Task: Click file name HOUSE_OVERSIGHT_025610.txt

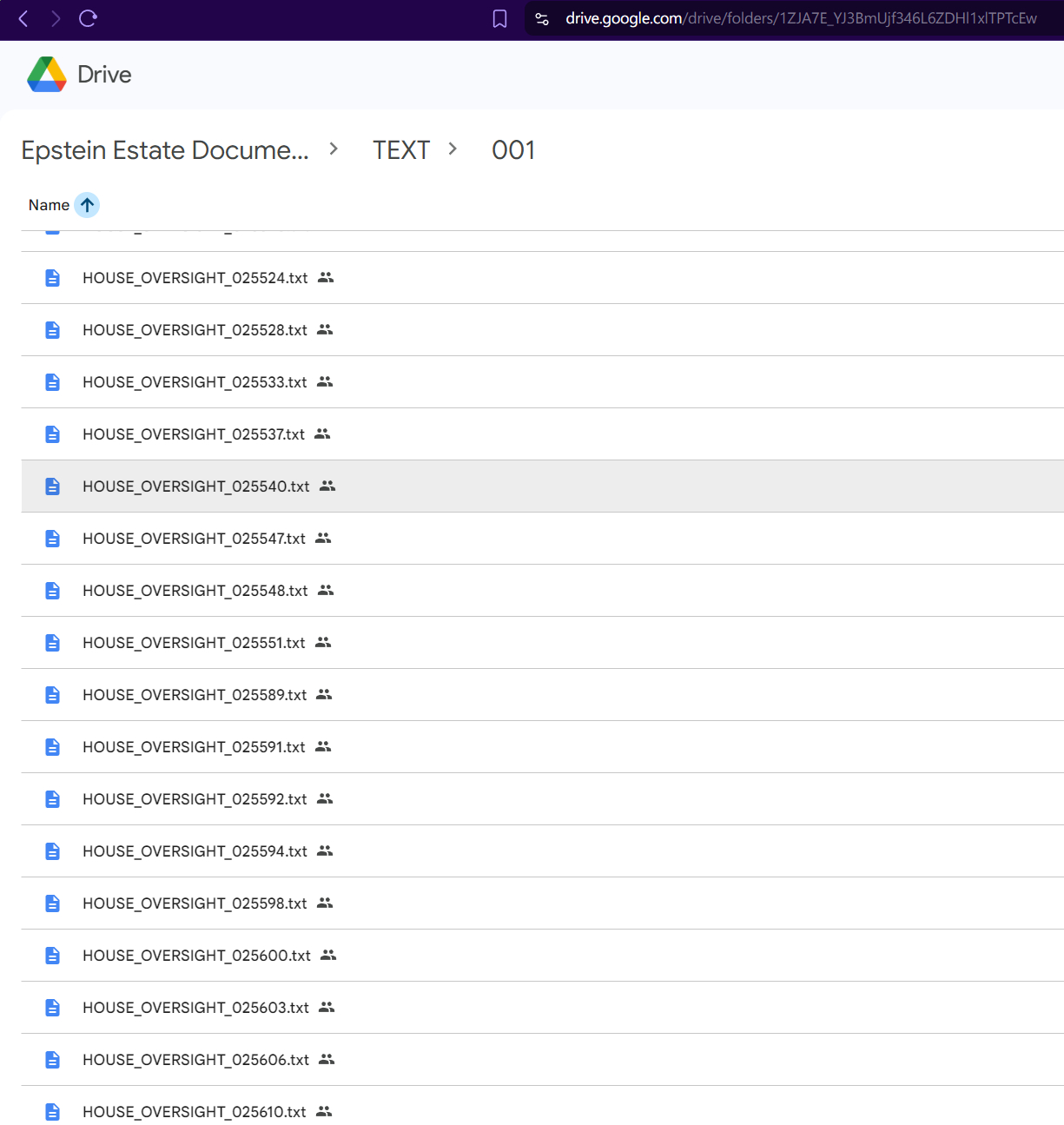Action: pos(195,1112)
